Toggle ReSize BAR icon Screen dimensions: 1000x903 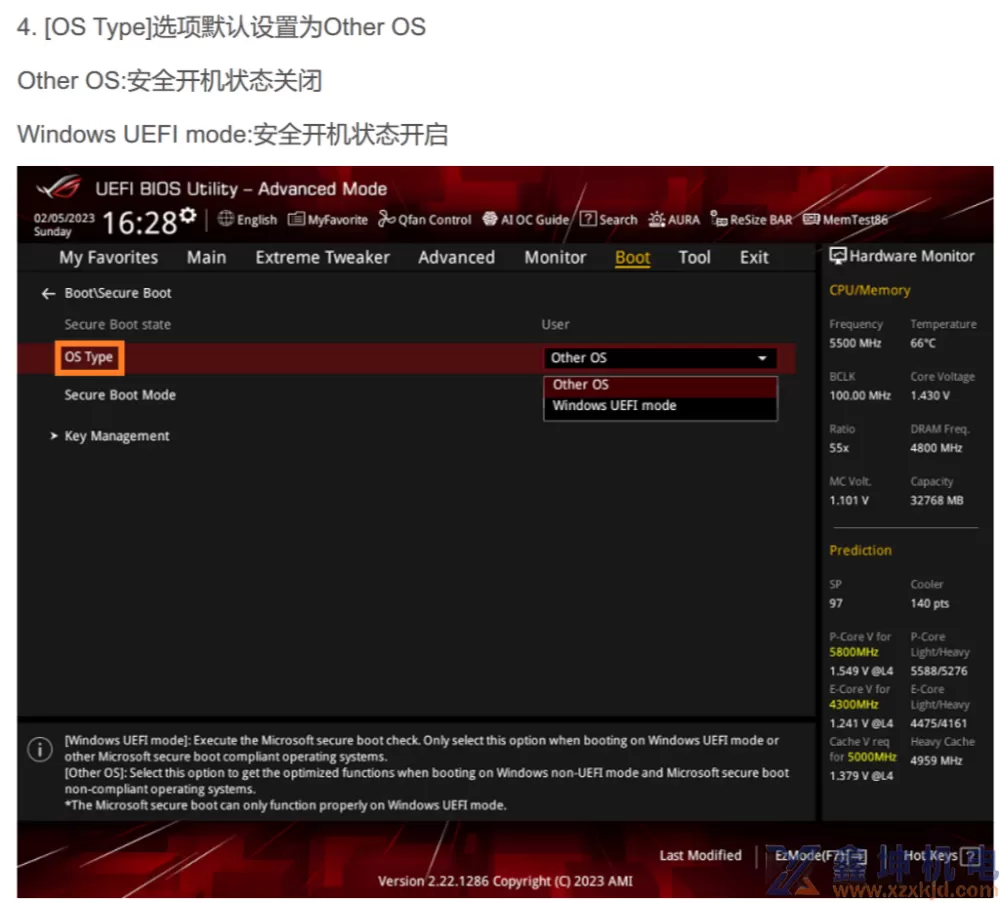(x=719, y=219)
